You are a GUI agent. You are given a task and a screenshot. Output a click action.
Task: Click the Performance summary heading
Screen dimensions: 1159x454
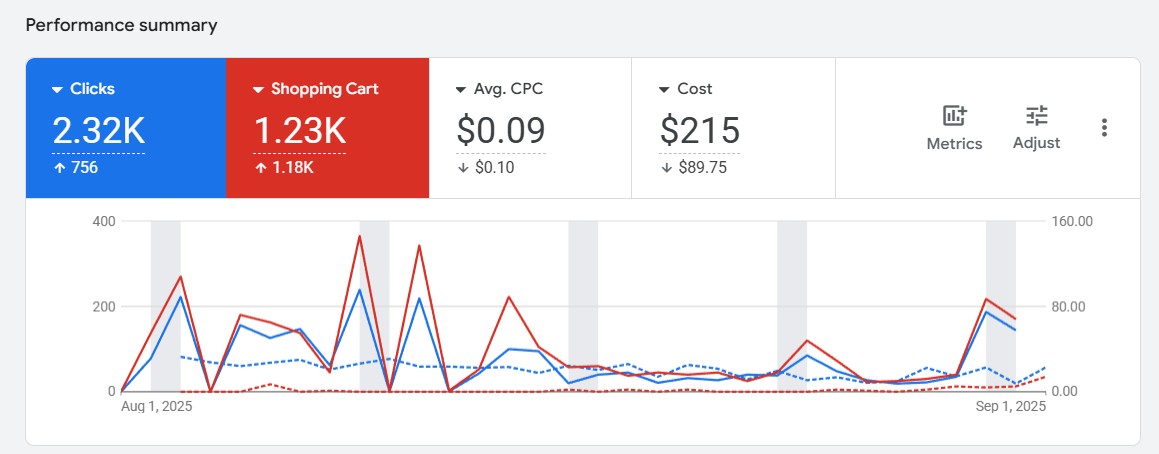click(121, 25)
